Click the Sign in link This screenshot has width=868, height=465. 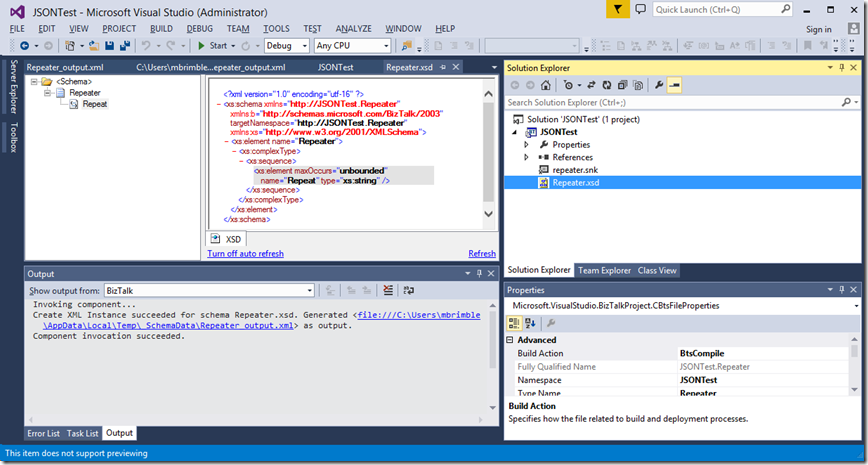pos(819,29)
